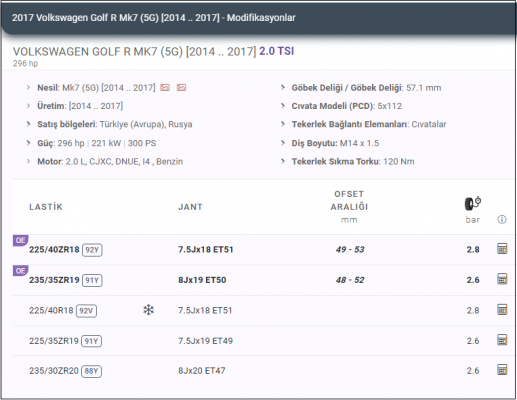The image size is (517, 400).
Task: Click the LASTİK column header
Action: 46,207
